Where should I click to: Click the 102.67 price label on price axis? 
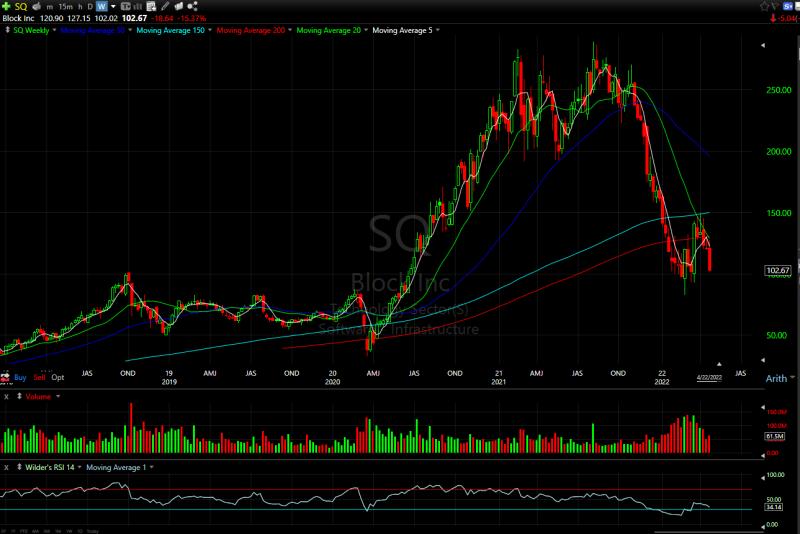(x=778, y=270)
